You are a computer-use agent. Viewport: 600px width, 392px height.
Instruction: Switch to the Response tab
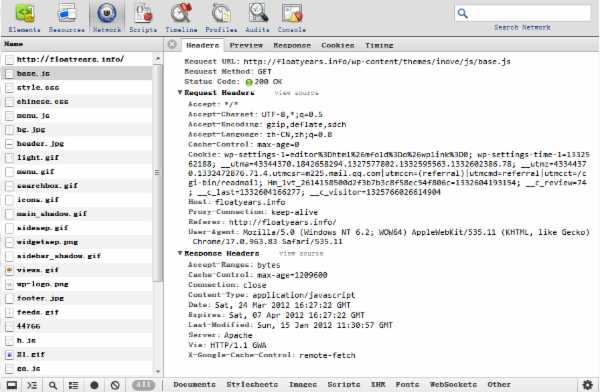[292, 45]
